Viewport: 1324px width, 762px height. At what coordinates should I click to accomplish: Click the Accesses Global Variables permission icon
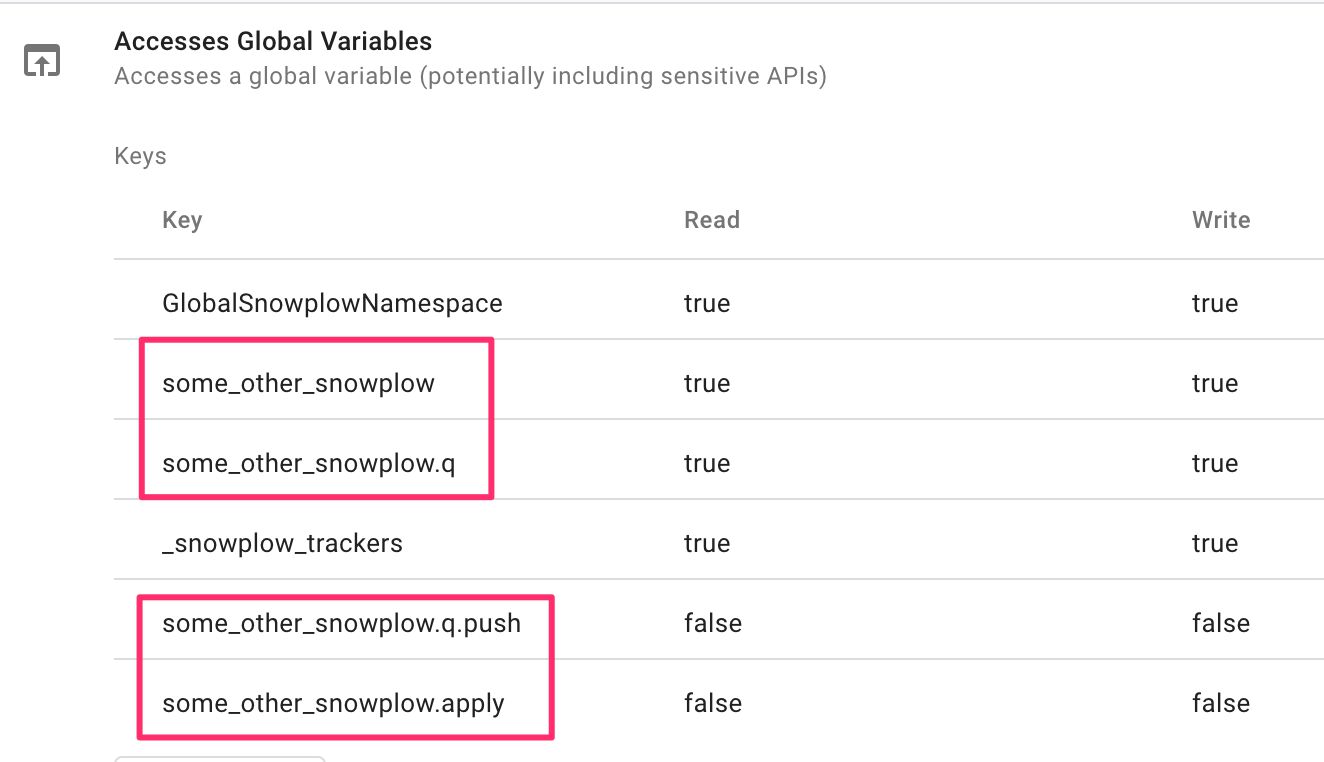[42, 61]
